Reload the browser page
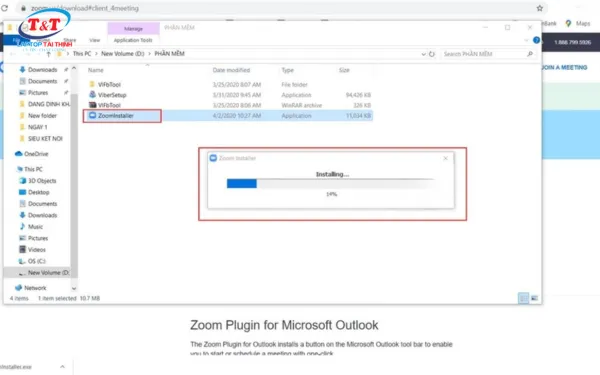This screenshot has height=375, width=600. coord(4,8)
